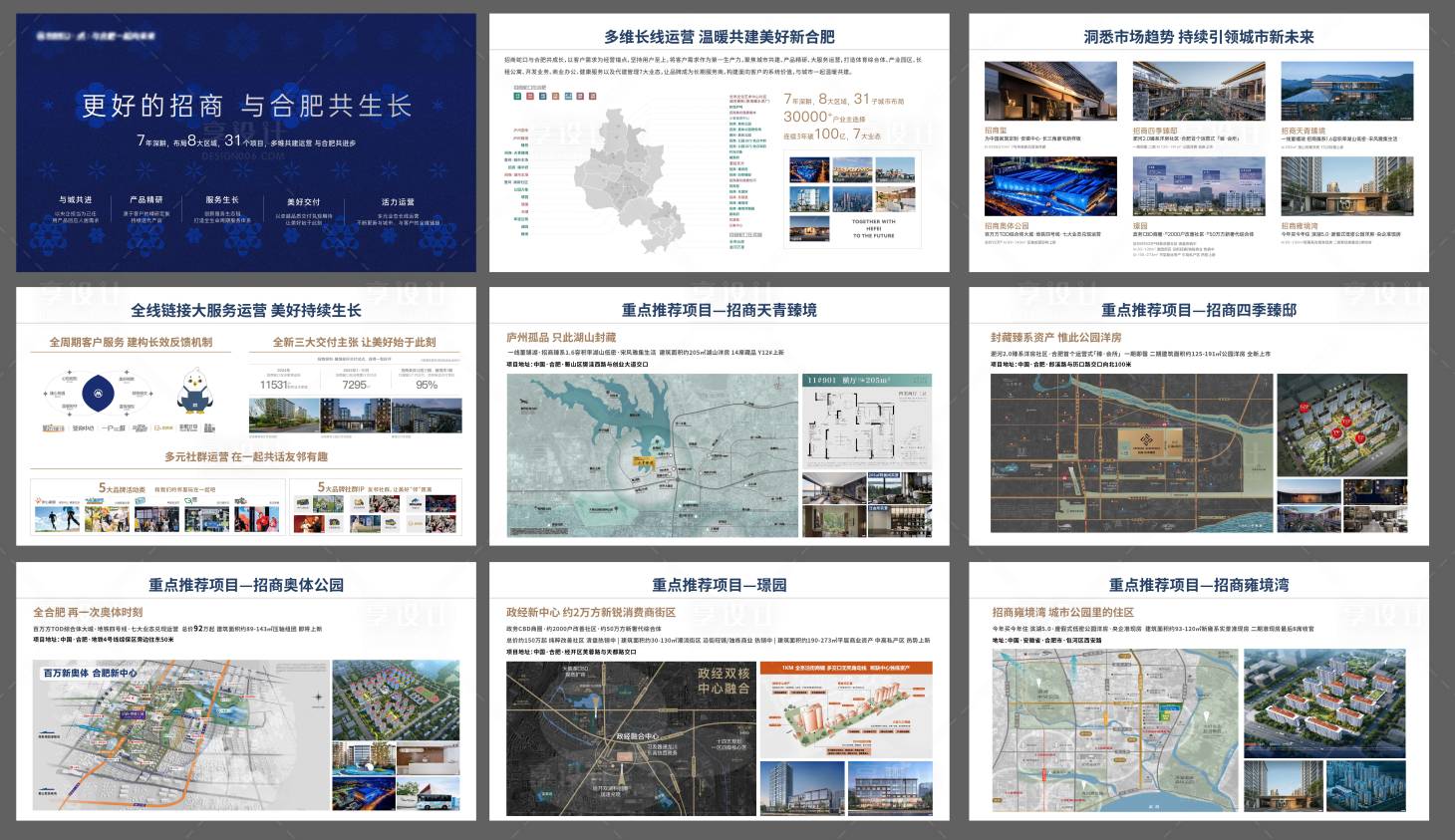Open the dark street map for 四季臻邸
The width and height of the screenshot is (1455, 840).
pyautogui.click(x=1130, y=454)
